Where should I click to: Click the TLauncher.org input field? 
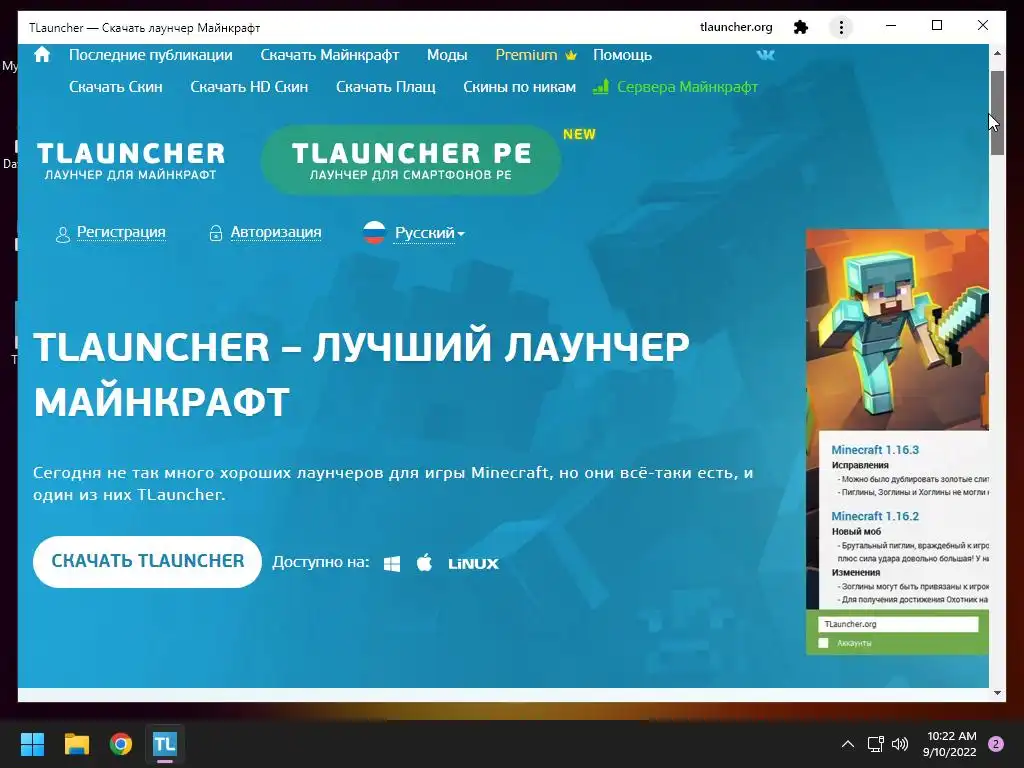[x=898, y=624]
